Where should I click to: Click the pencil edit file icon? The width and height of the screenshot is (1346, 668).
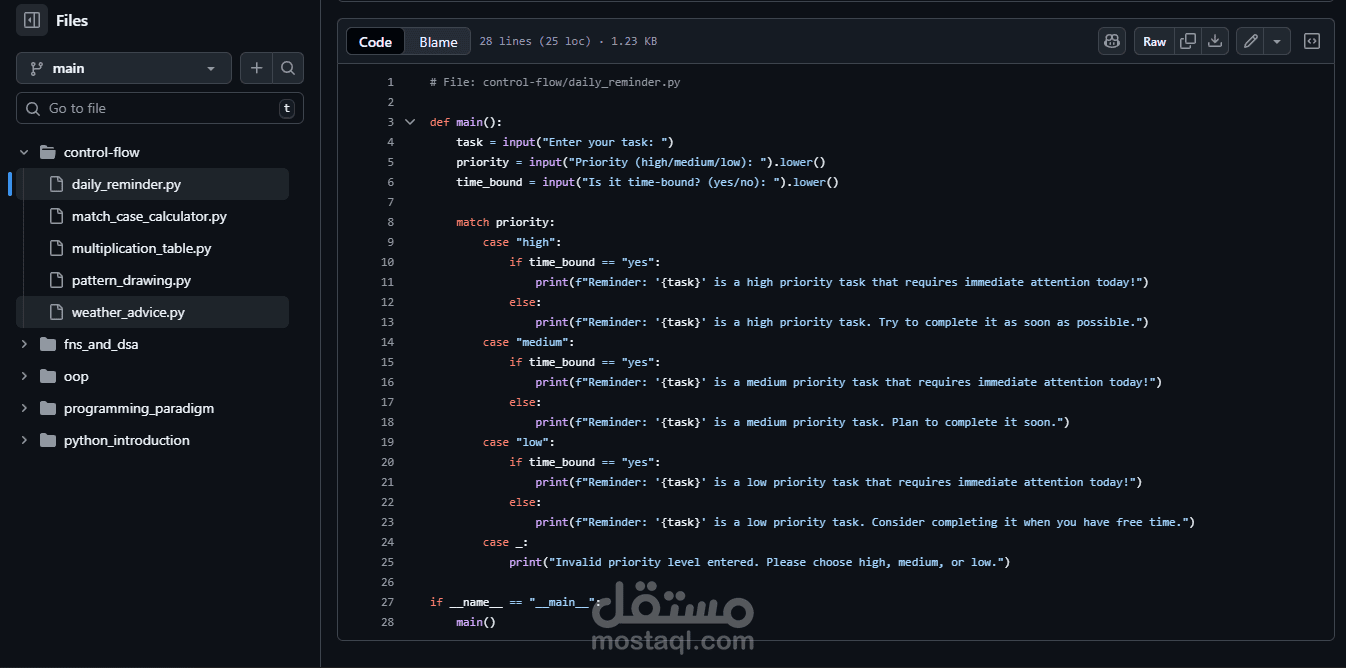1250,41
